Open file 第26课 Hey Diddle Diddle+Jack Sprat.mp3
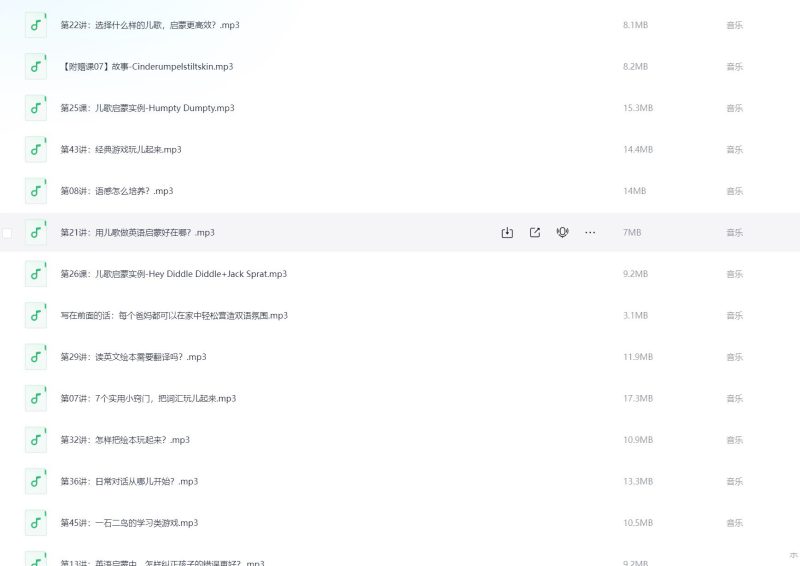 pos(173,274)
